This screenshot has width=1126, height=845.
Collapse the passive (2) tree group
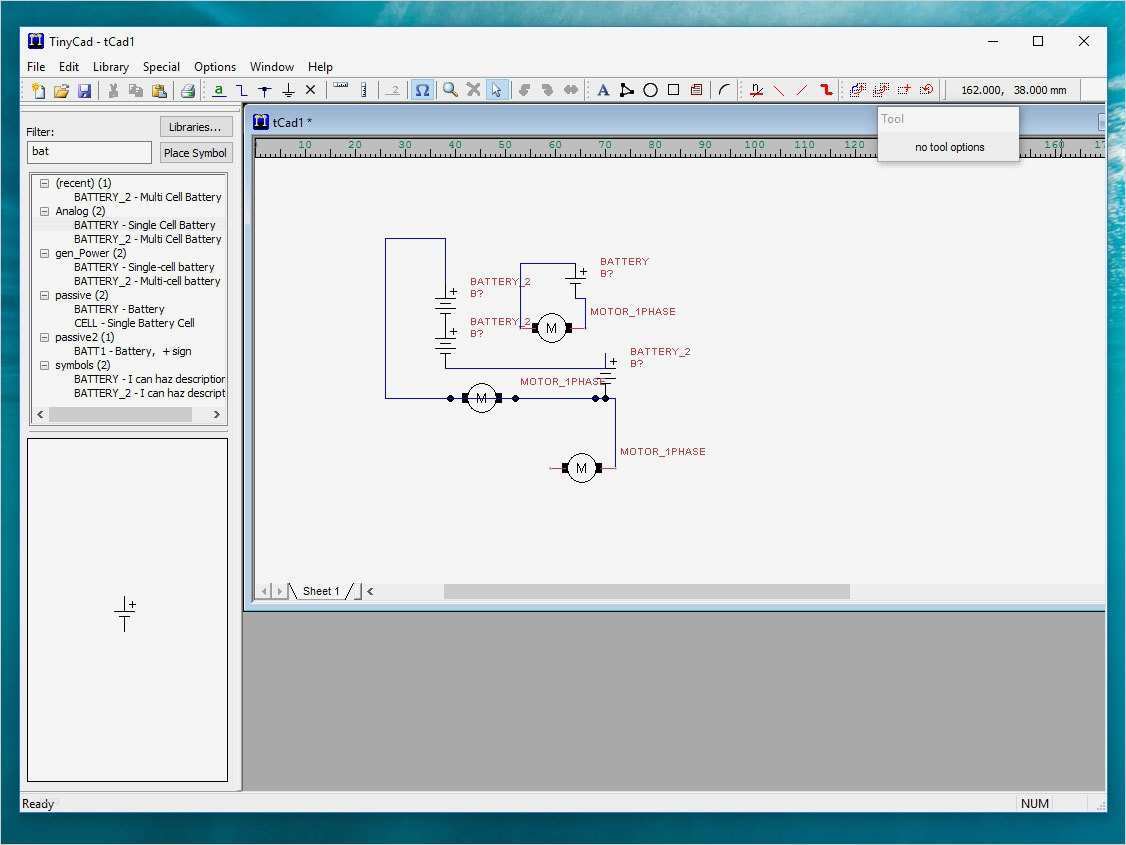coord(45,295)
